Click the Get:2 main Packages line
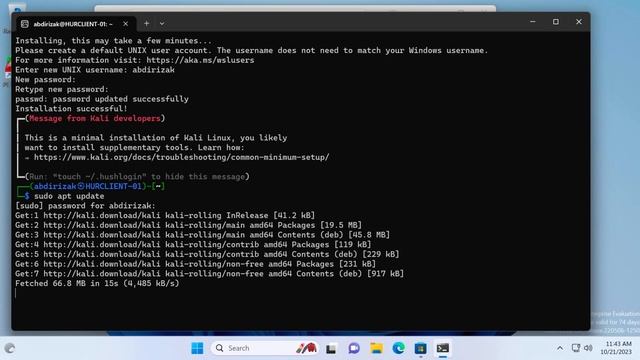The image size is (640, 360). point(189,225)
